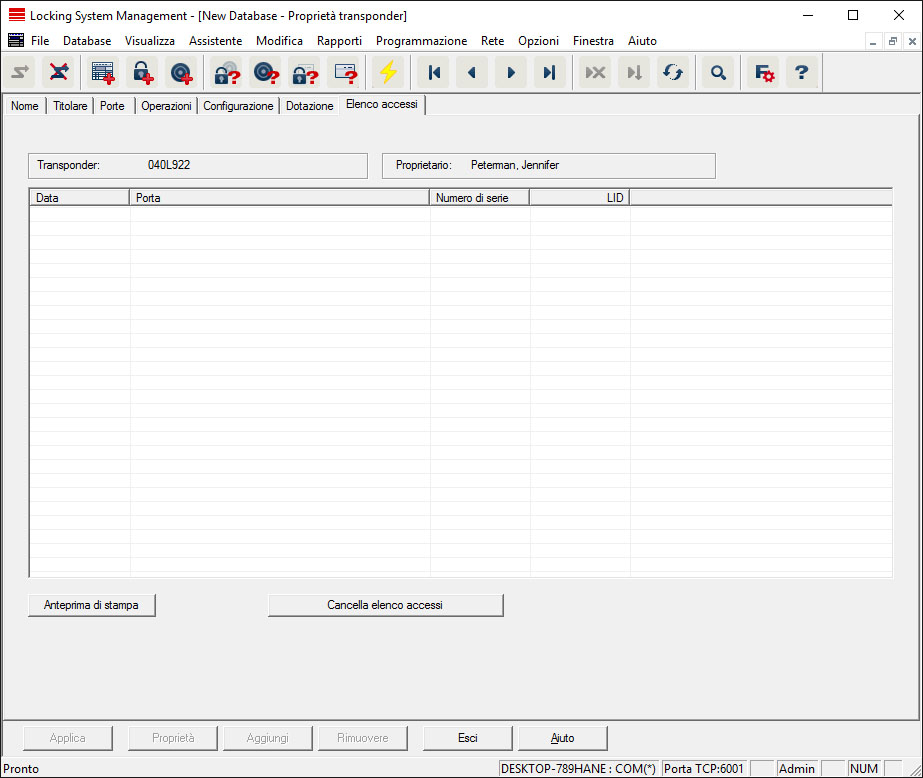Click the add new transponder icon

[x=180, y=73]
